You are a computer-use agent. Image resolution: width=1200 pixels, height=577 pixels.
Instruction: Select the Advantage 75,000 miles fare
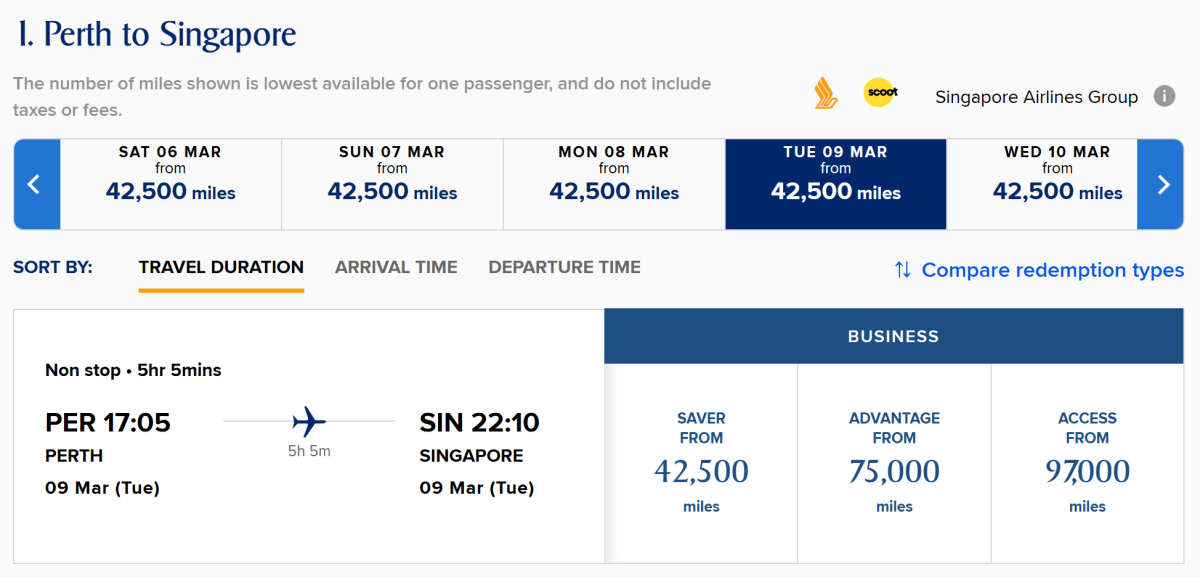[x=894, y=462]
